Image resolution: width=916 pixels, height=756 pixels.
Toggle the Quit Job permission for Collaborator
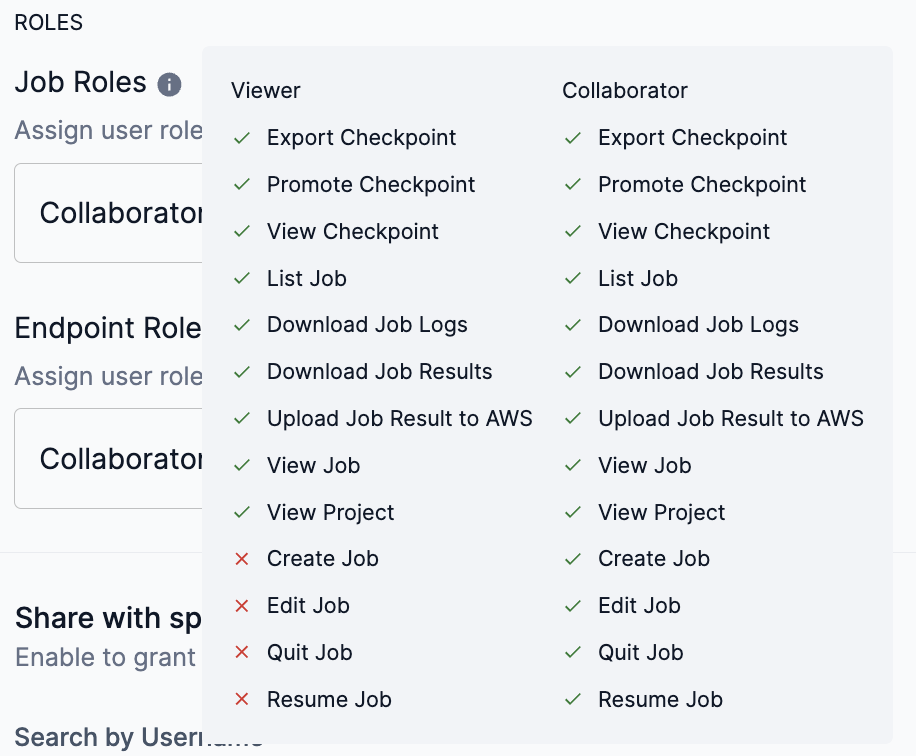[572, 653]
